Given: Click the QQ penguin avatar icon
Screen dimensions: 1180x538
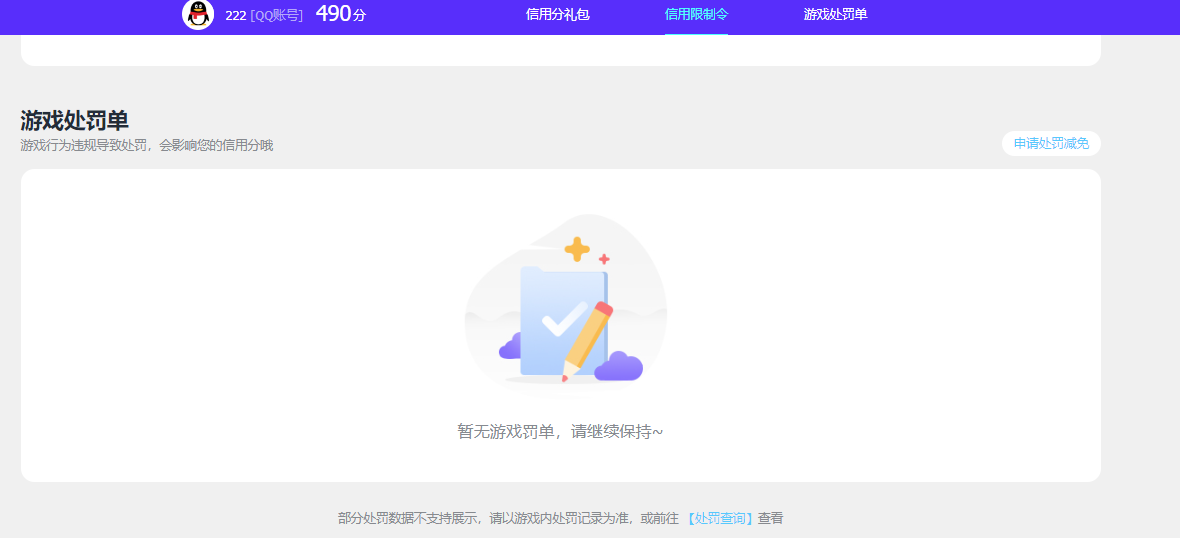Looking at the screenshot, I should coord(198,14).
